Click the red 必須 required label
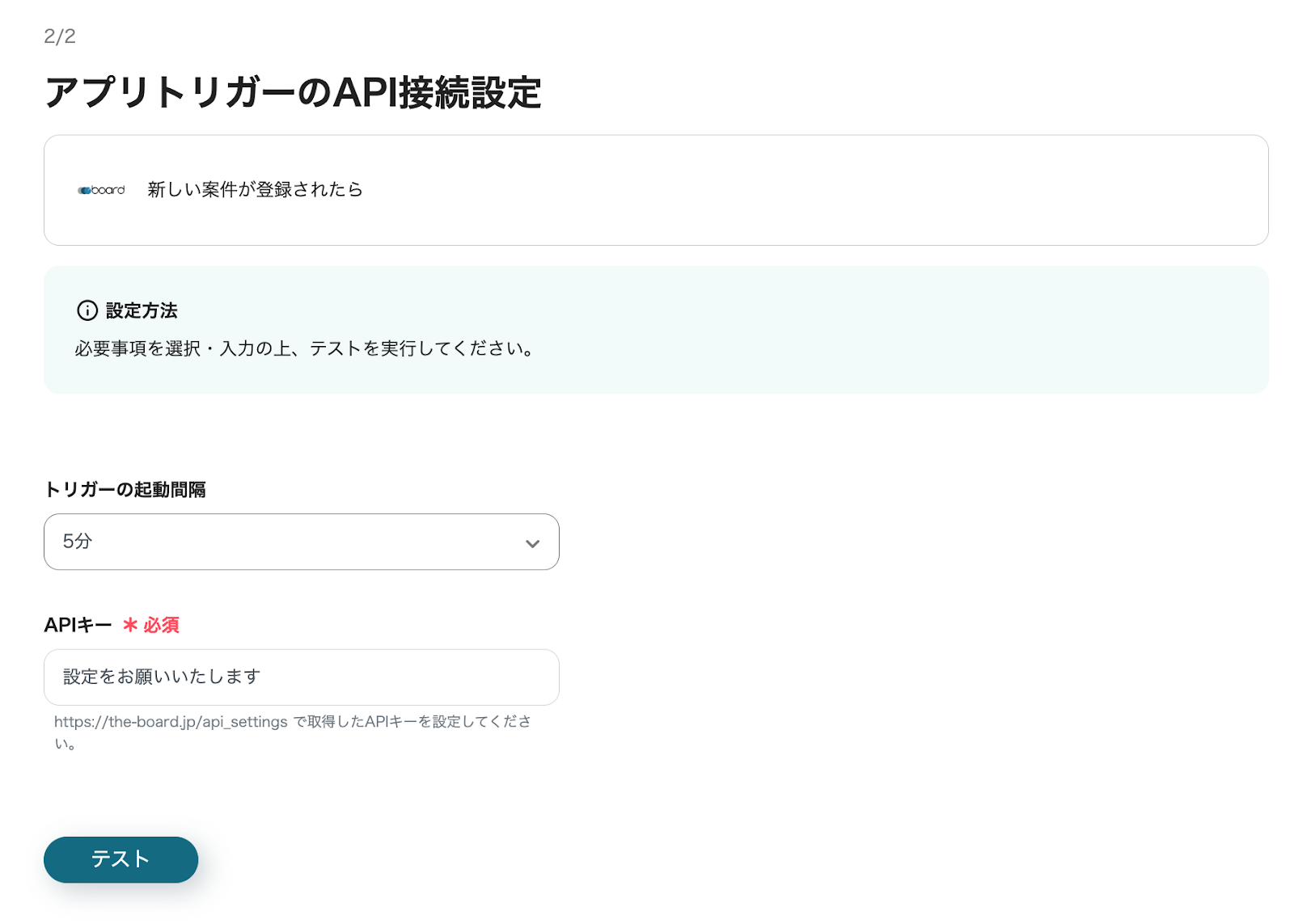The image size is (1294, 924). pos(162,625)
